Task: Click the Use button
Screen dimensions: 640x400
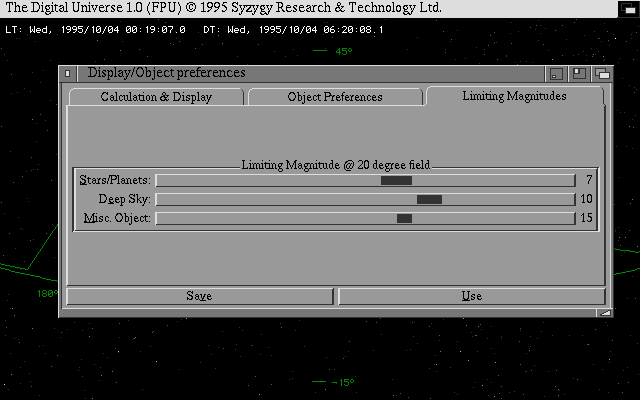Action: pos(472,296)
